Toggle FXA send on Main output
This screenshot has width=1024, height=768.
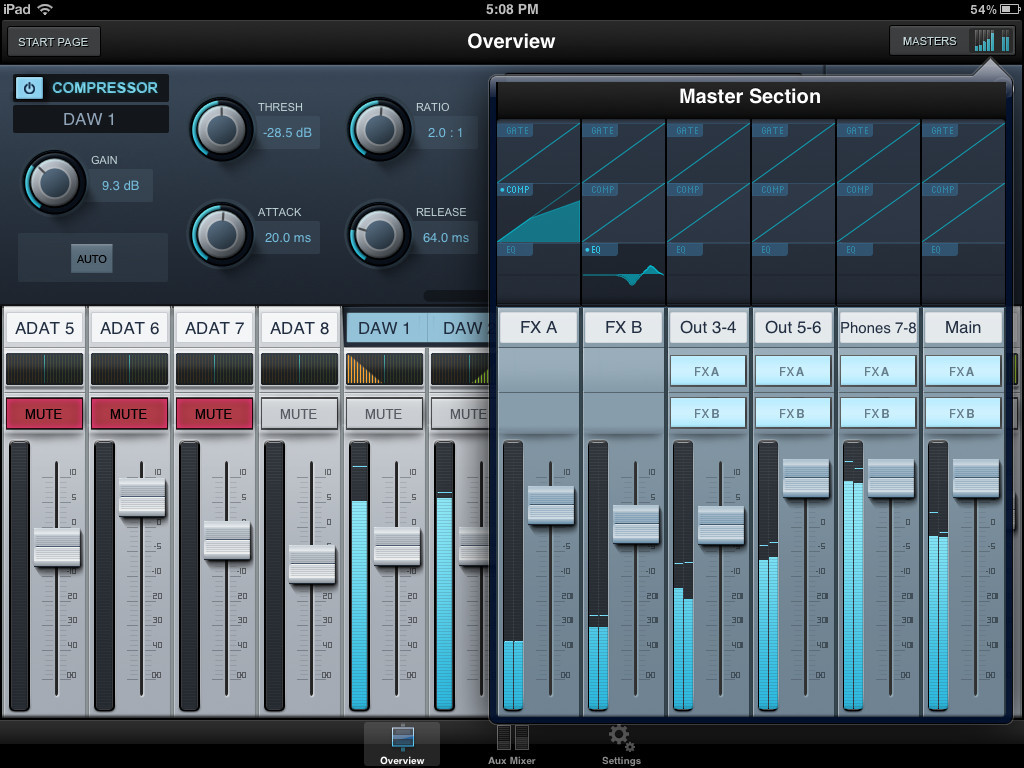coord(962,371)
